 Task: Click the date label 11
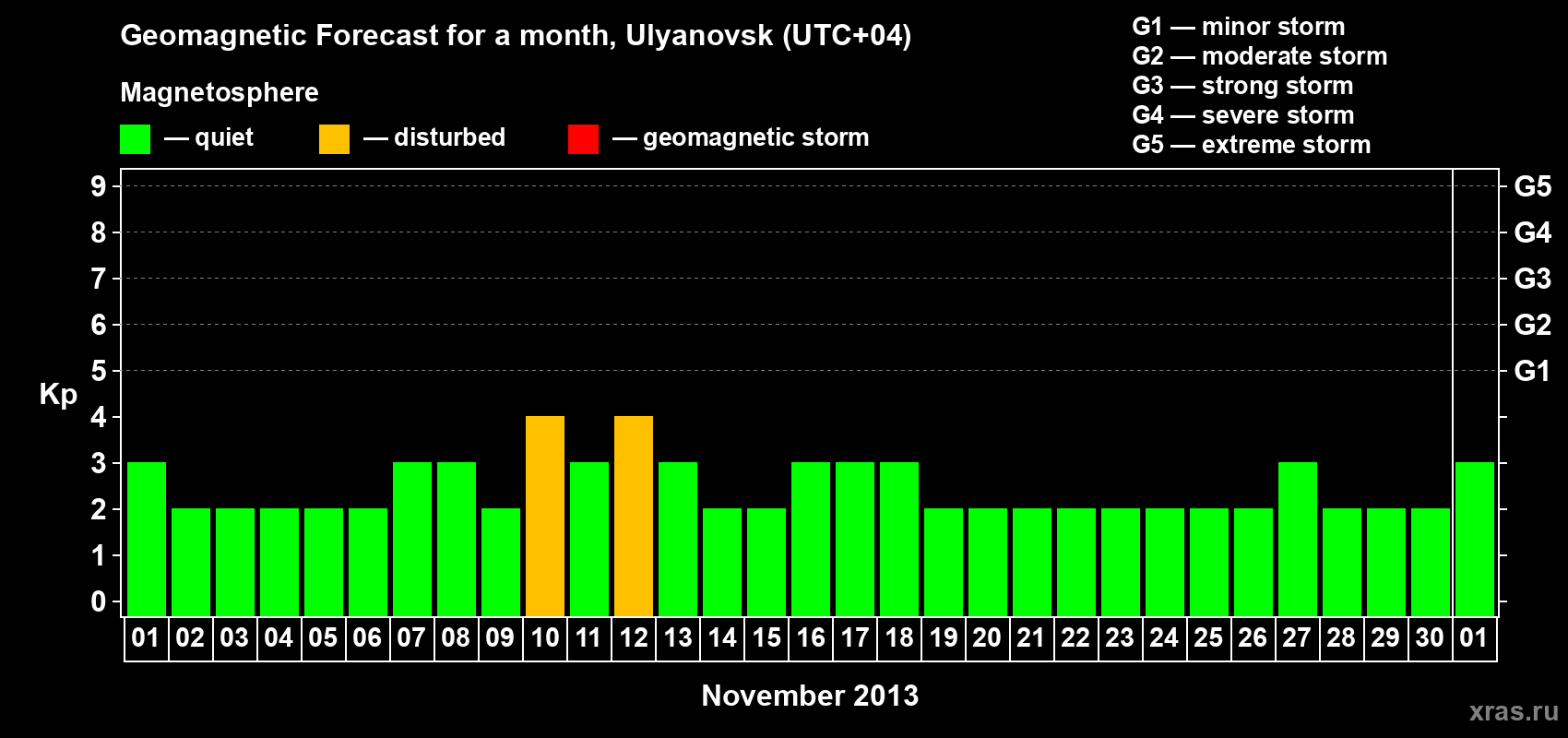coord(588,637)
